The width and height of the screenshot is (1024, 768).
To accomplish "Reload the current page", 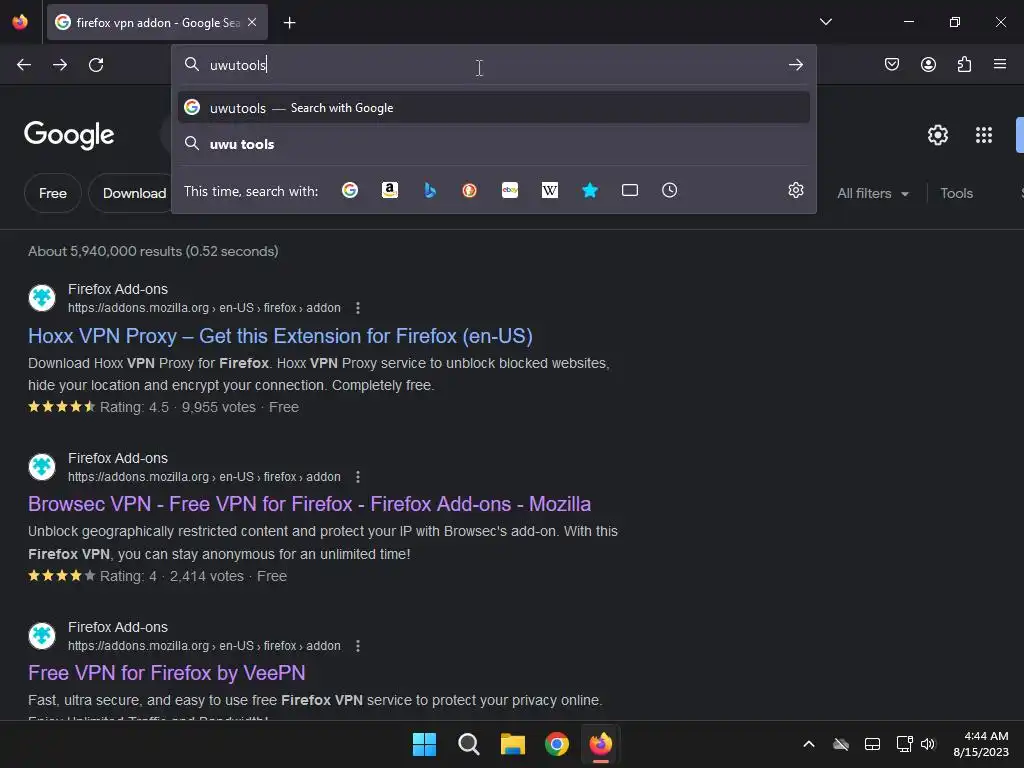I will pyautogui.click(x=96, y=65).
